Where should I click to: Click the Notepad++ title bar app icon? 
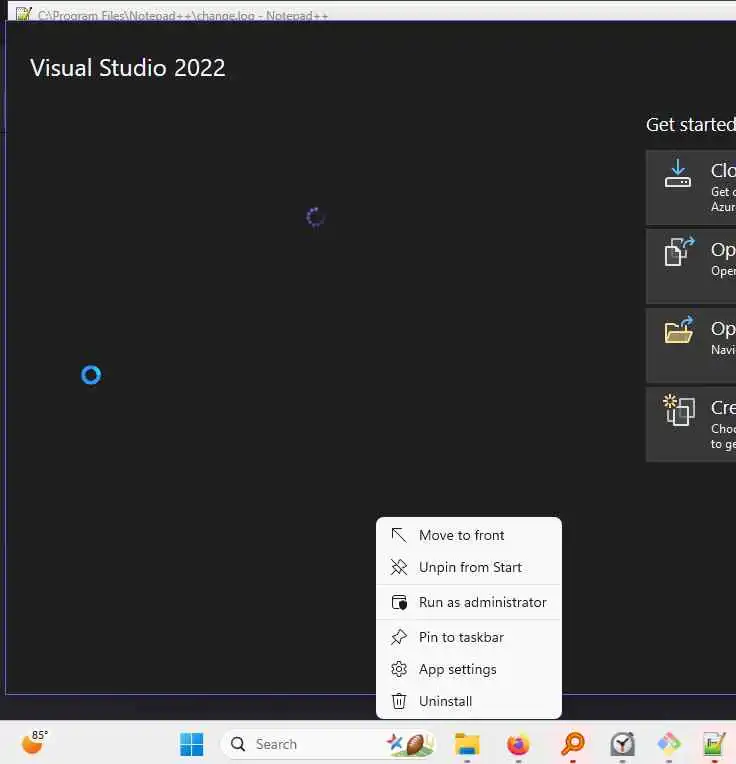click(23, 14)
